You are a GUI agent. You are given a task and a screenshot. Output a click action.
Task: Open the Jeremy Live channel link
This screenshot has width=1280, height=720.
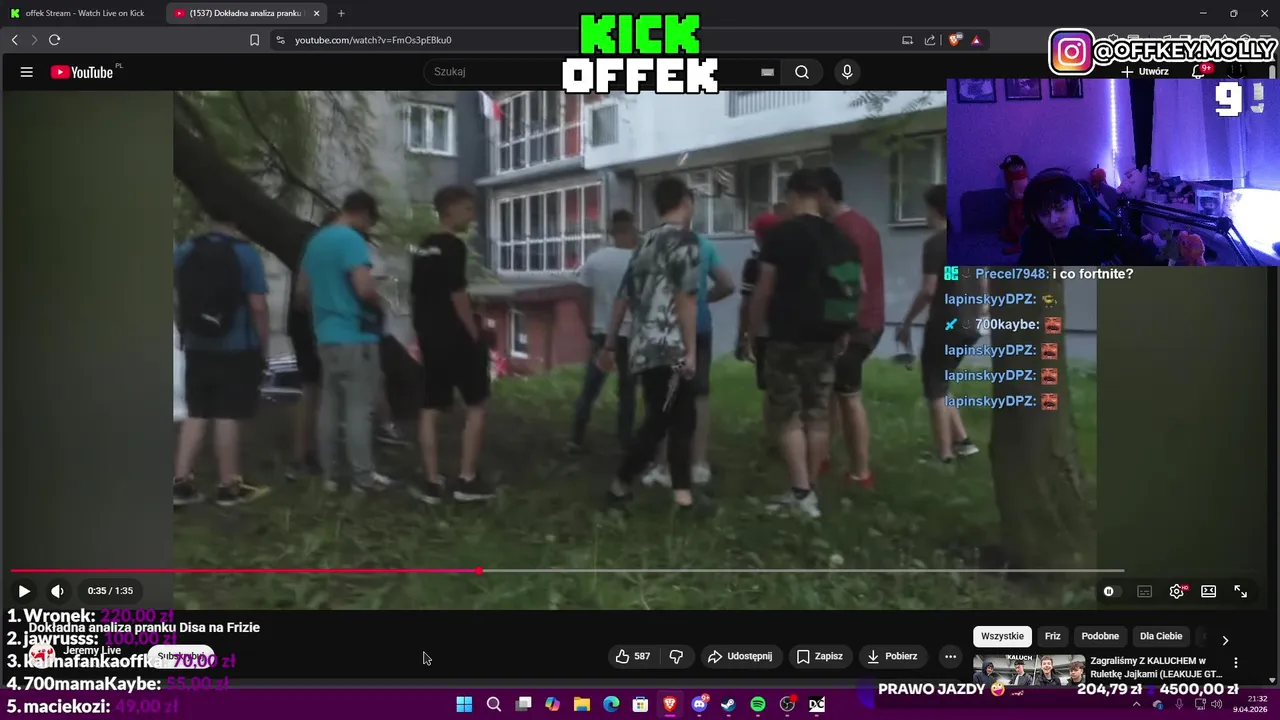[92, 651]
